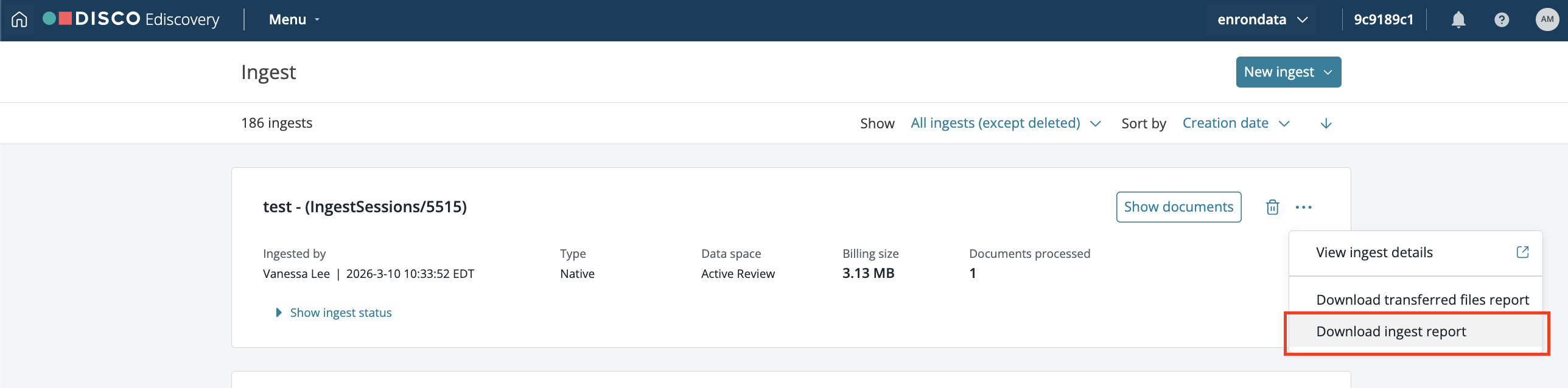Click the 3.13 MB billing size
The image size is (1568, 388).
(868, 273)
